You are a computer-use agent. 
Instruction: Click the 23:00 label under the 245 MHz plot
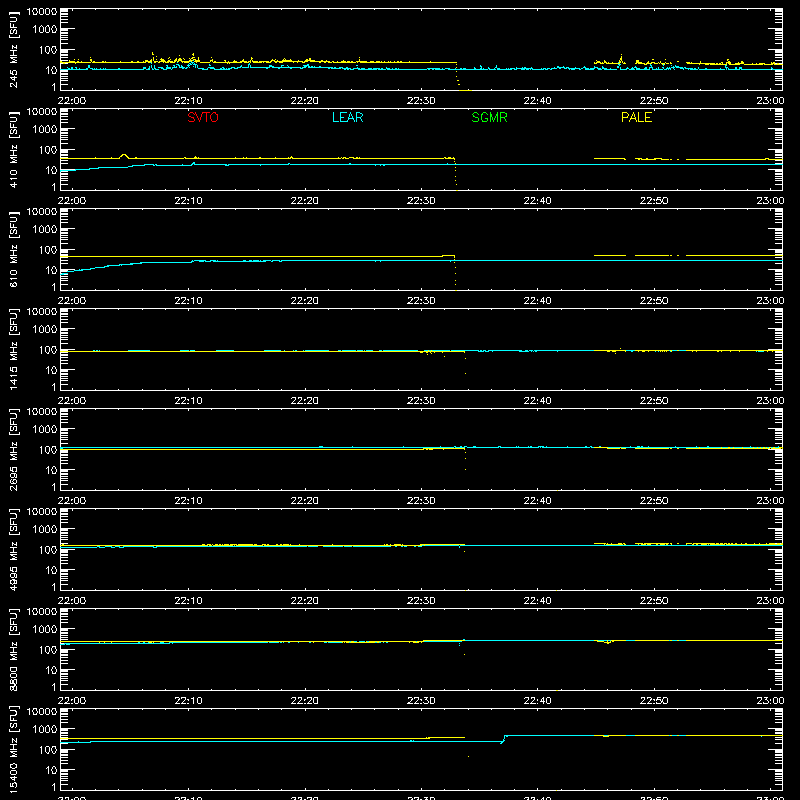770,101
